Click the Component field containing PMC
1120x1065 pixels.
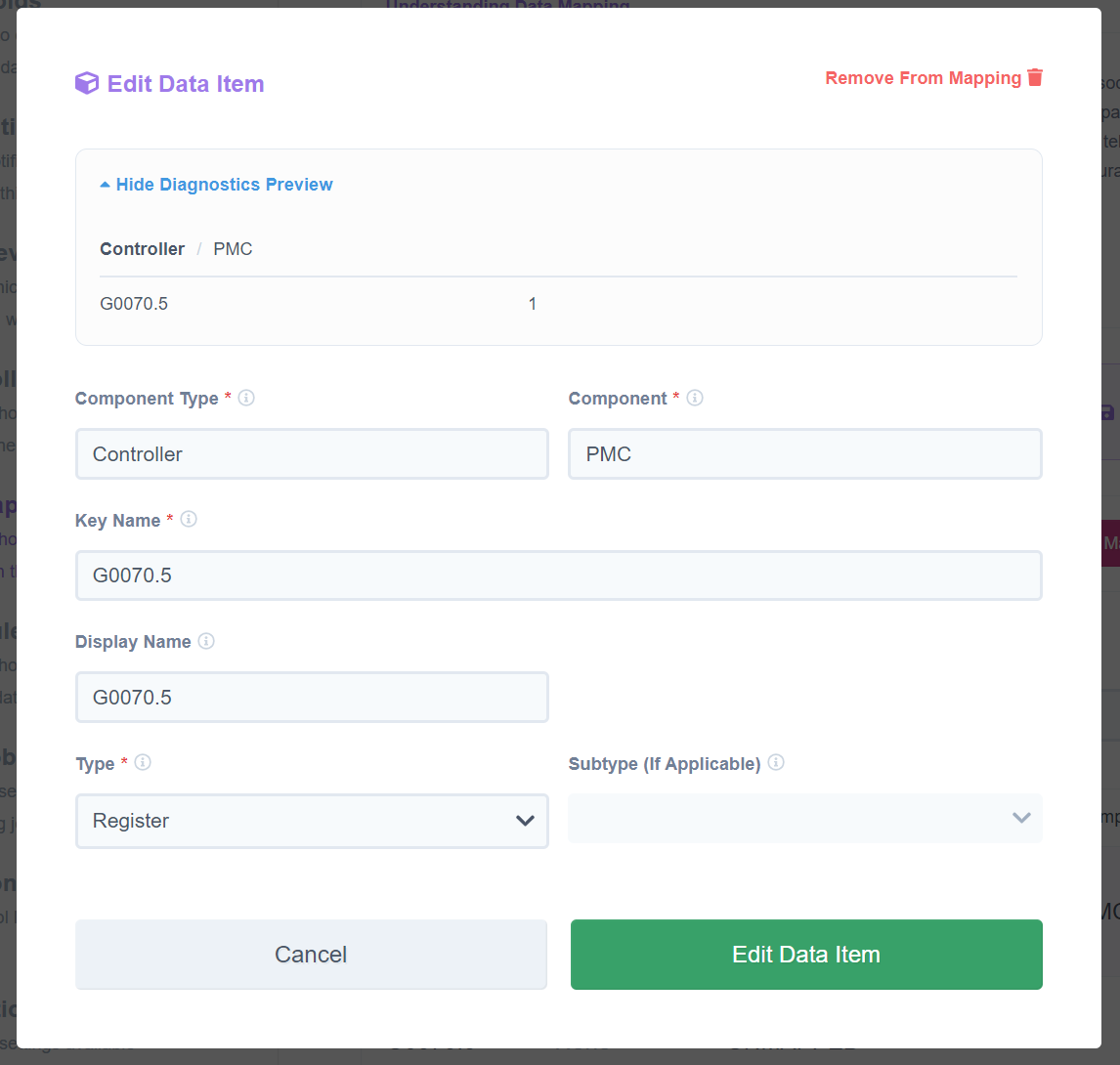[804, 454]
